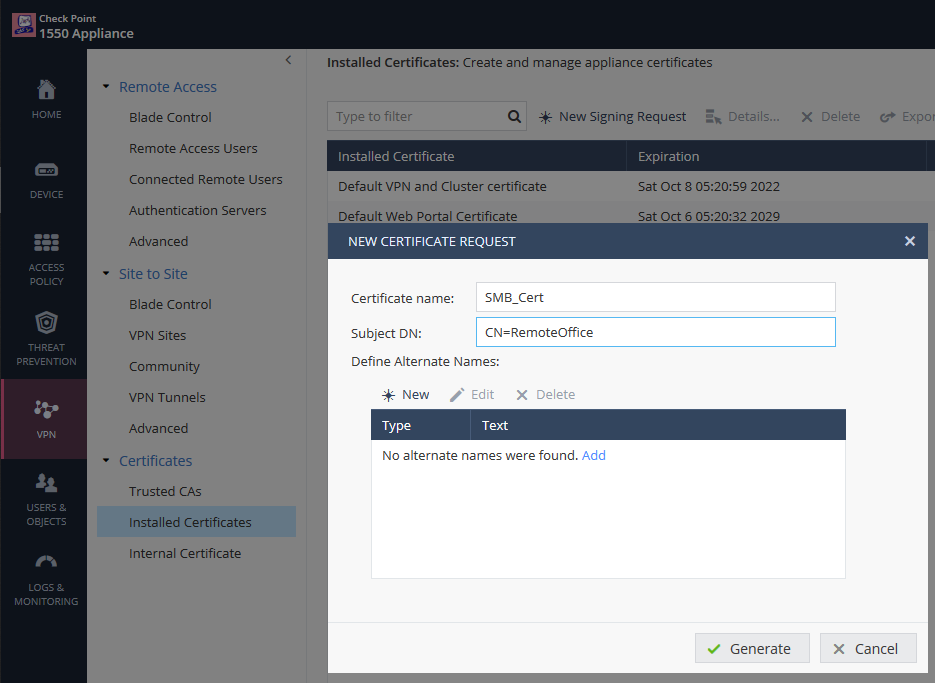This screenshot has height=683, width=935.
Task: Collapse the Site to Site section
Action: click(x=107, y=274)
